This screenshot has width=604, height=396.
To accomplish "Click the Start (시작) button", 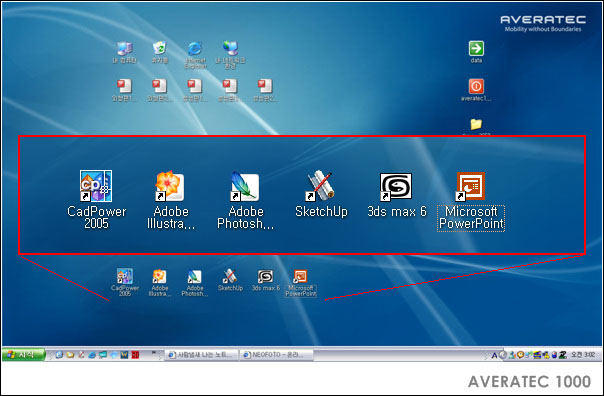I will pyautogui.click(x=23, y=354).
